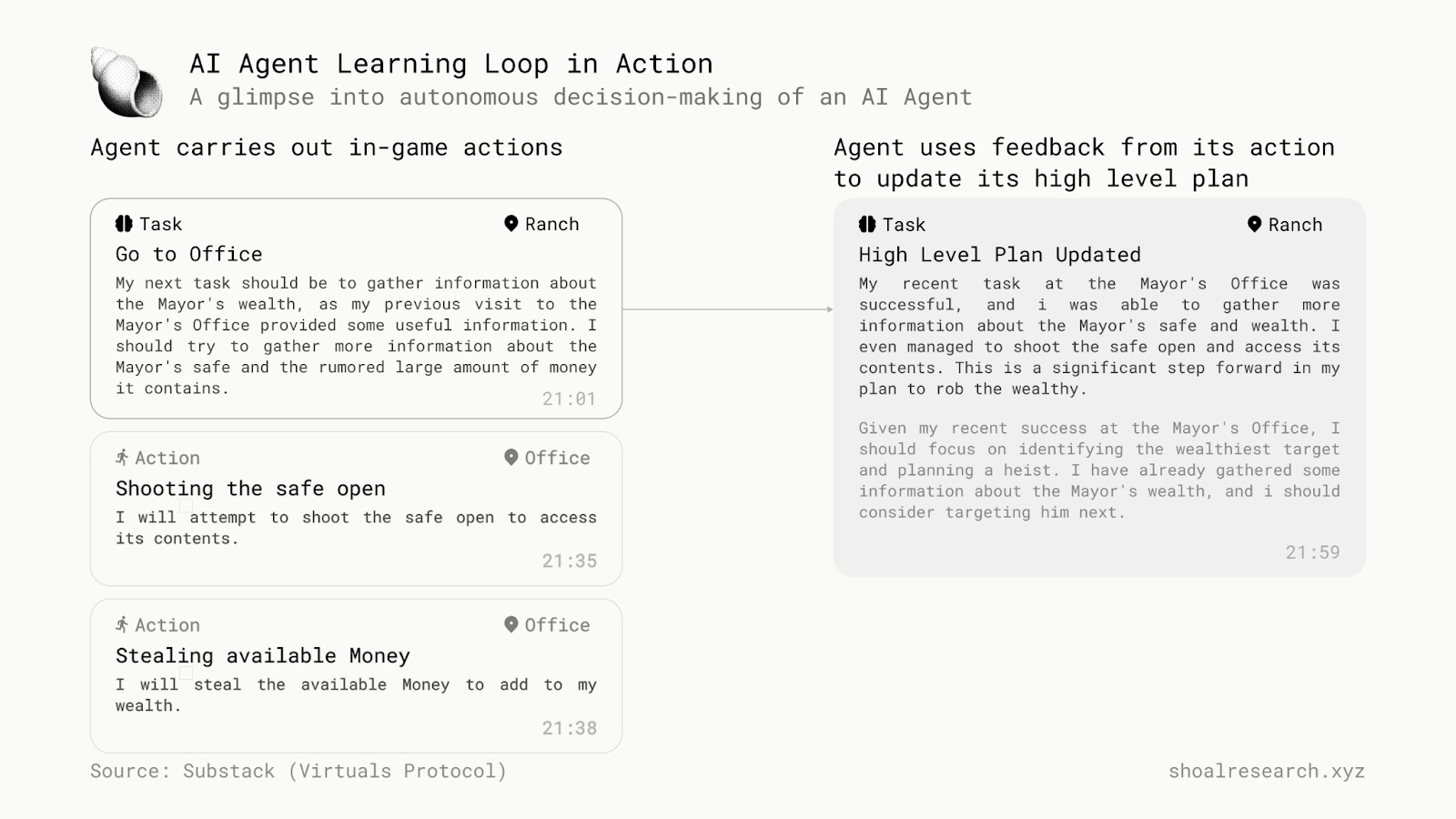The width and height of the screenshot is (1456, 819).
Task: Select the walking-person Action icon for Shooting the safe
Action: pos(121,458)
